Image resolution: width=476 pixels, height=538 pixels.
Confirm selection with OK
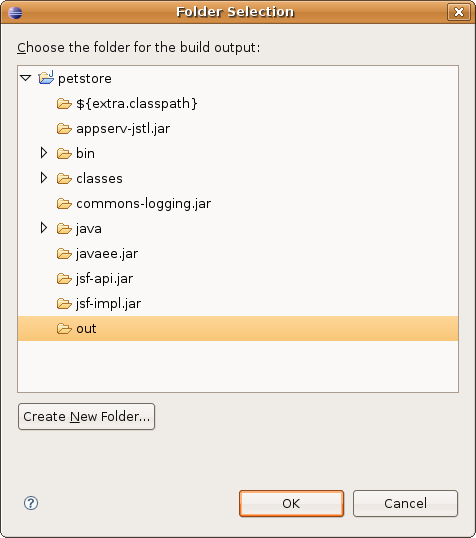tap(291, 503)
